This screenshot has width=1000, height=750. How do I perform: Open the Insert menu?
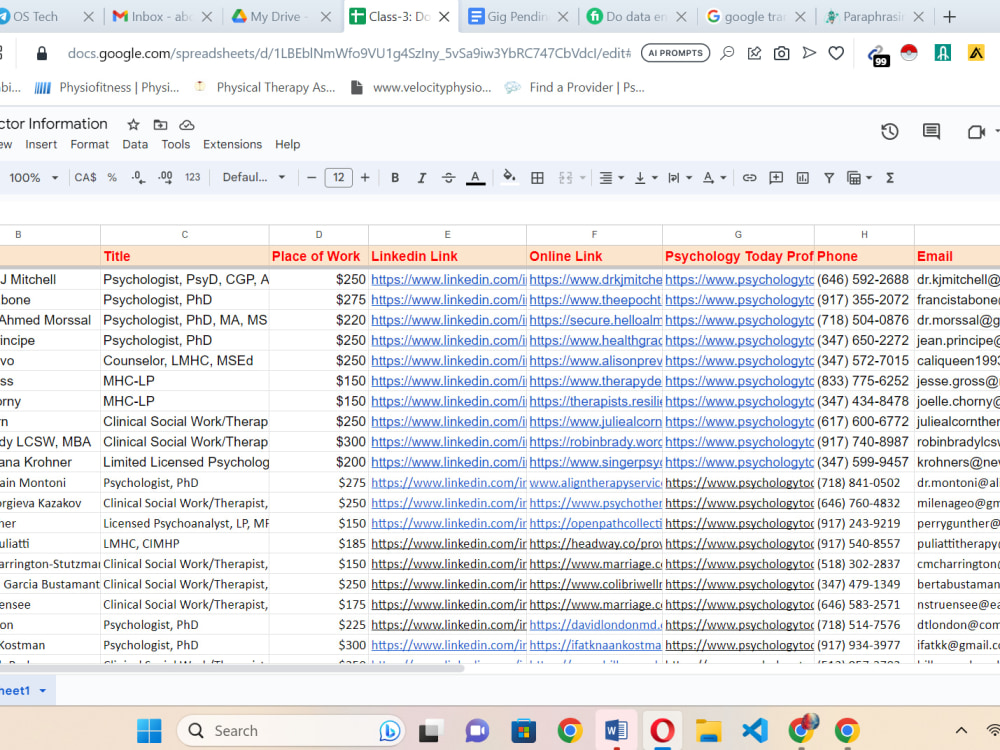(41, 145)
